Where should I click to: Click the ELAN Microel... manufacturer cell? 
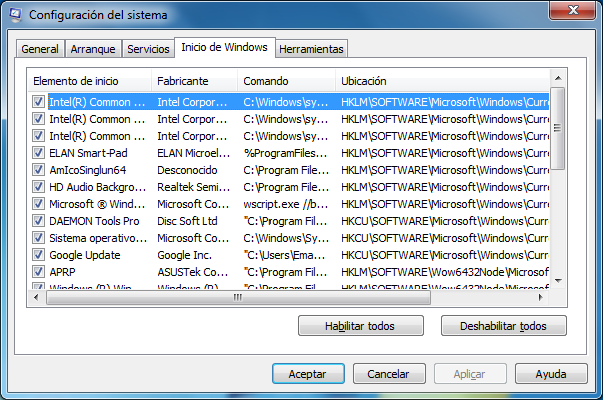pos(193,153)
